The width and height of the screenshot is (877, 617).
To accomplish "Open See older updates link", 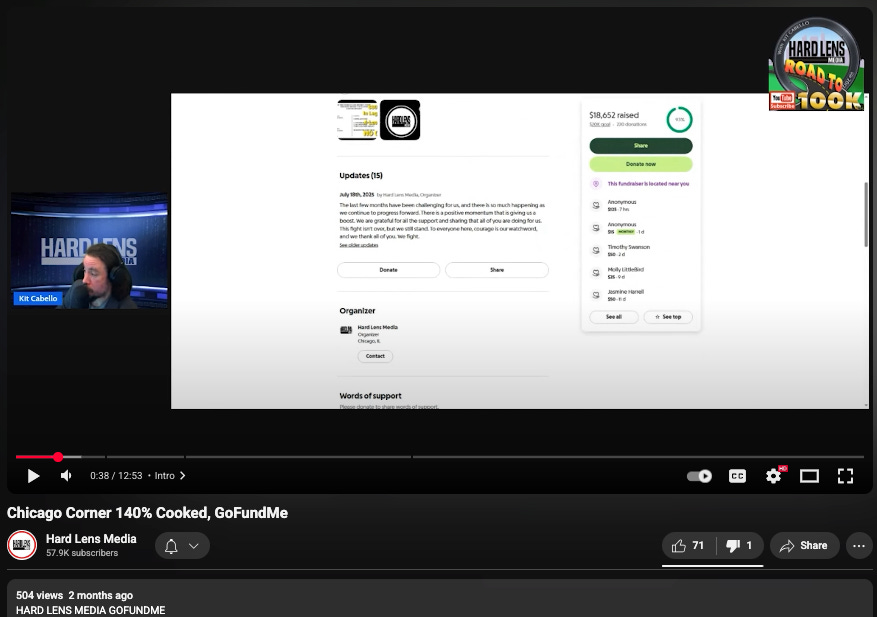I will point(359,245).
